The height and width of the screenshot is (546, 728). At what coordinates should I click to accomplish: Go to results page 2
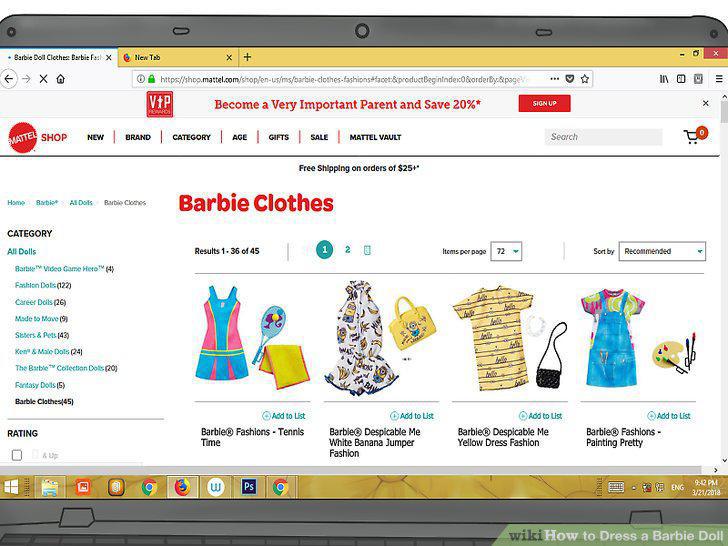[x=347, y=250]
